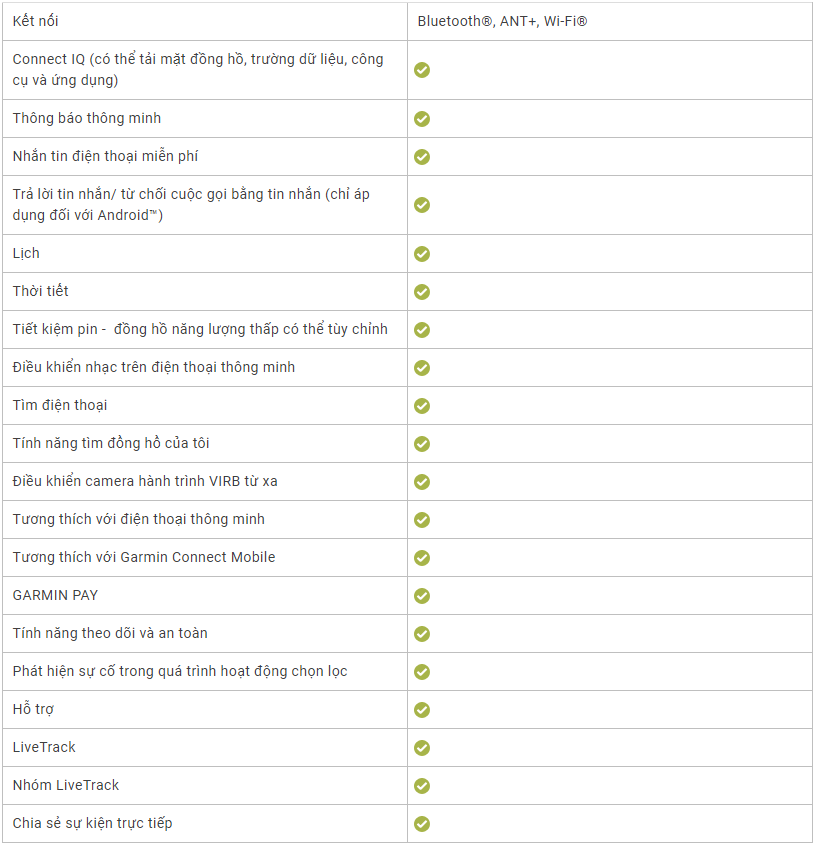This screenshot has width=815, height=845.
Task: Click the checkmark for Hỗ trợ
Action: [x=422, y=710]
